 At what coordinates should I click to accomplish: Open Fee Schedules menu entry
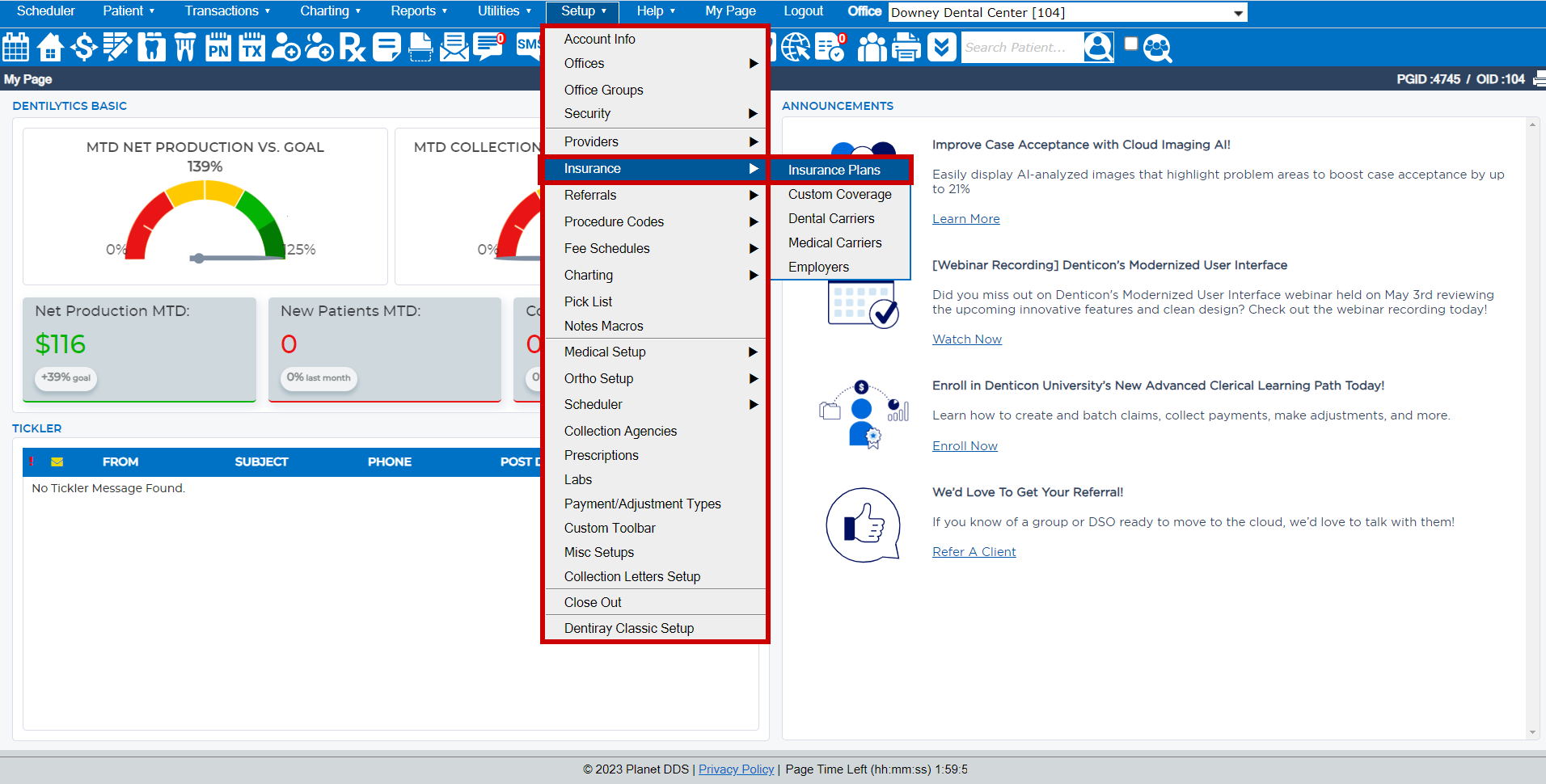point(655,248)
